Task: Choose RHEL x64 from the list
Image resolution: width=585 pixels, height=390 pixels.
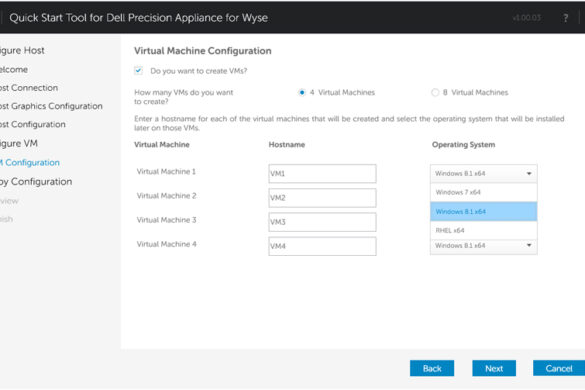Action: [484, 230]
